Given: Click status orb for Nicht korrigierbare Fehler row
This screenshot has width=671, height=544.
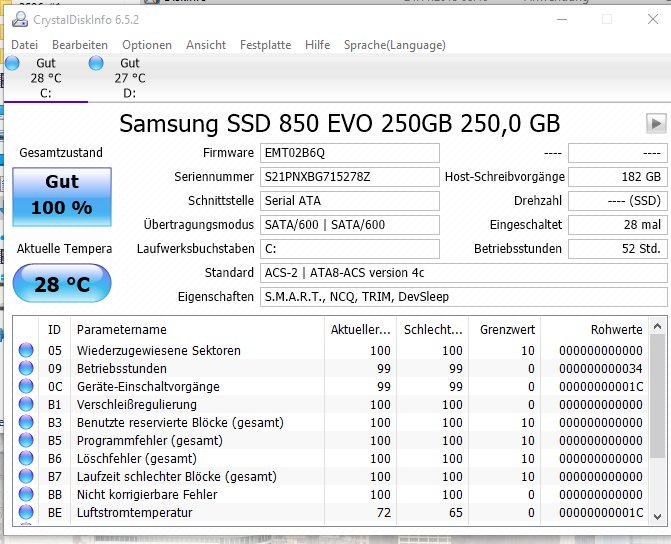Looking at the screenshot, I should (26, 494).
